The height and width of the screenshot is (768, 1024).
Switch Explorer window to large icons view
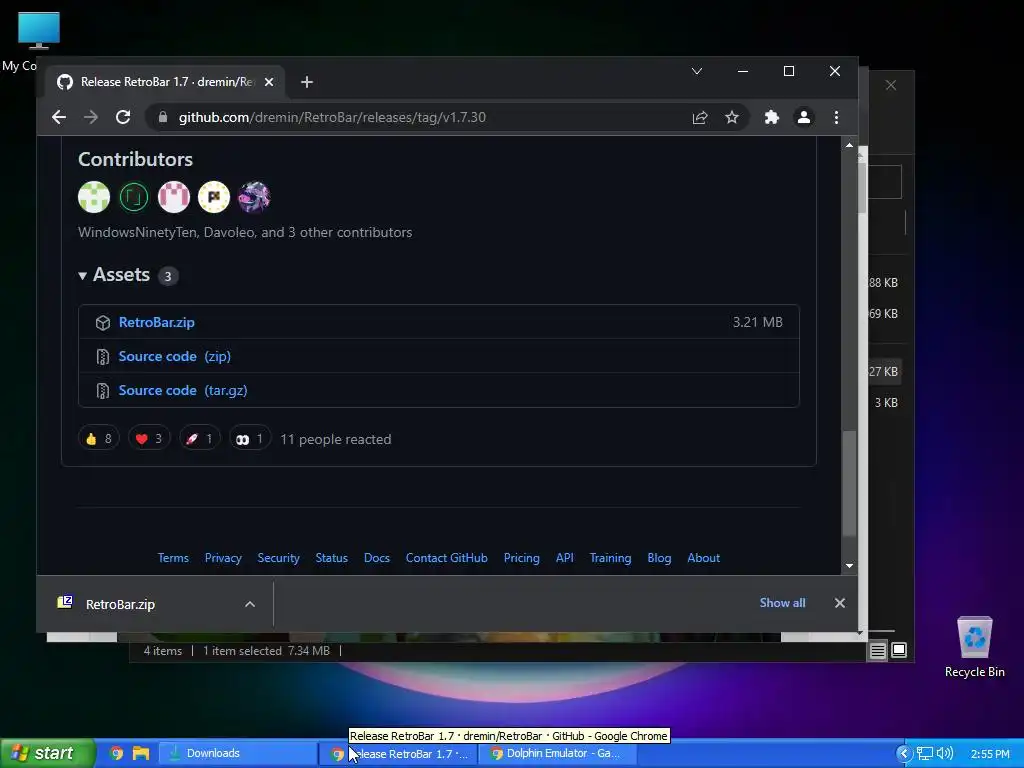click(899, 650)
